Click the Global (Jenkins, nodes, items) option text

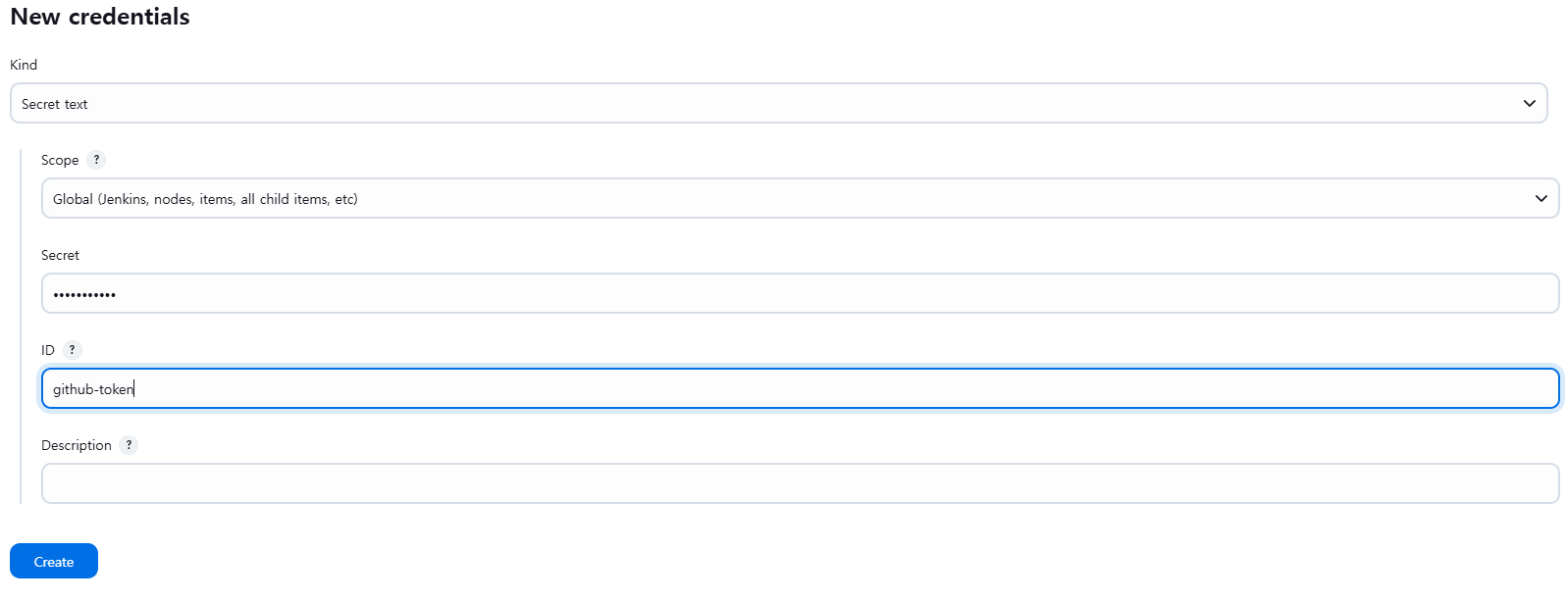[x=205, y=199]
